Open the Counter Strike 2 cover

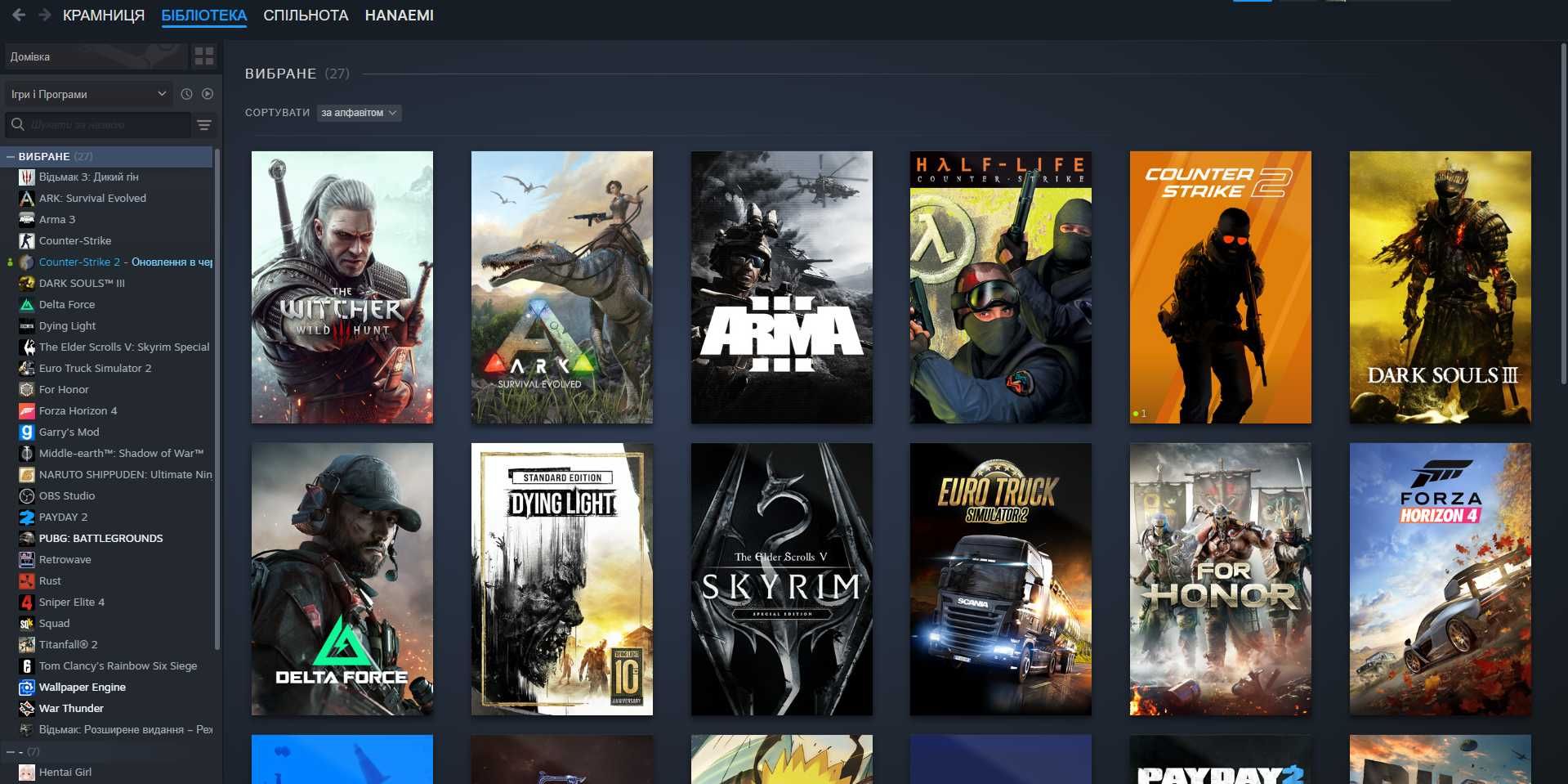(x=1221, y=287)
